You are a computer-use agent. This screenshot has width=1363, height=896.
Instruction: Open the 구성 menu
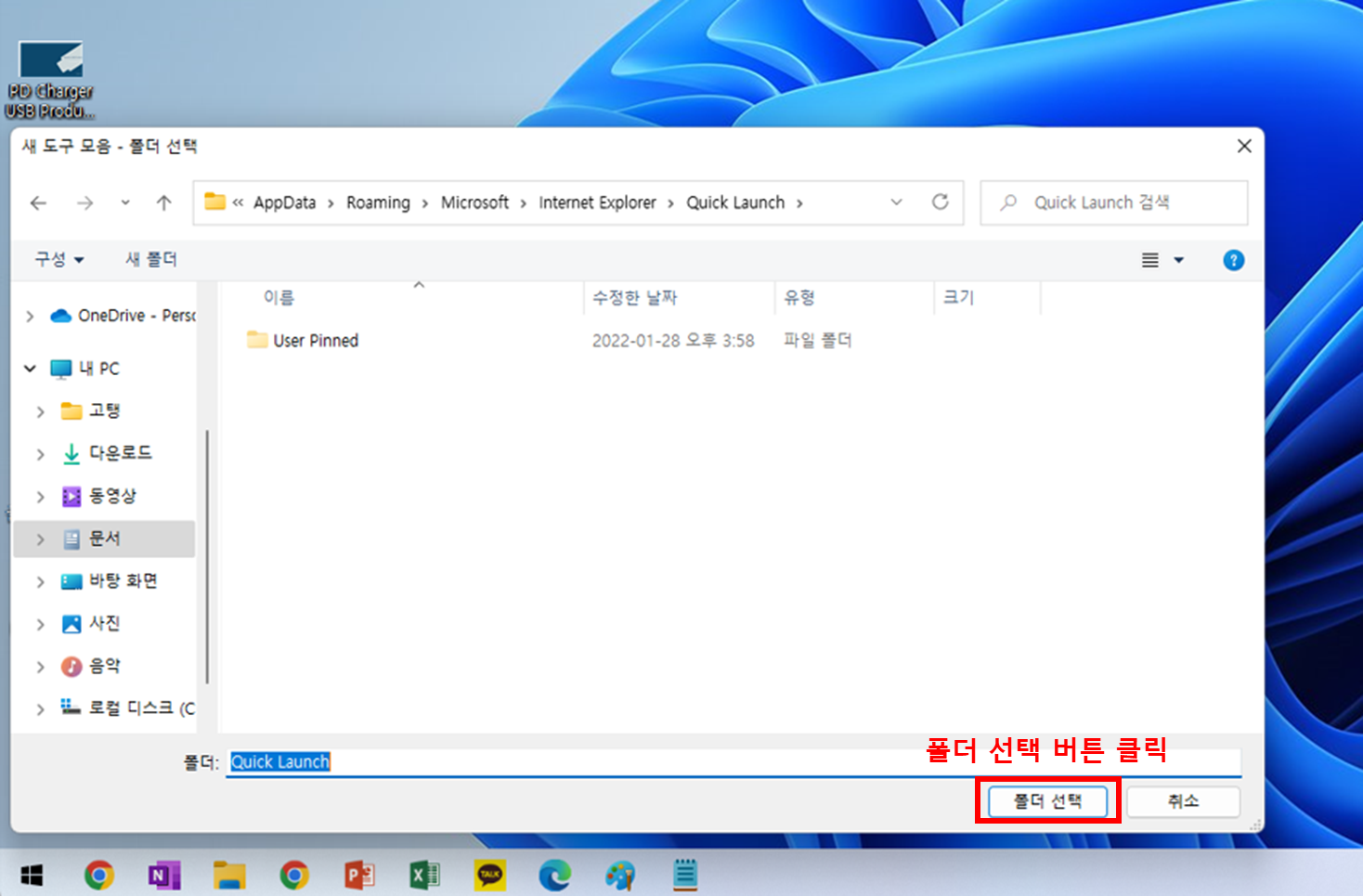59,259
